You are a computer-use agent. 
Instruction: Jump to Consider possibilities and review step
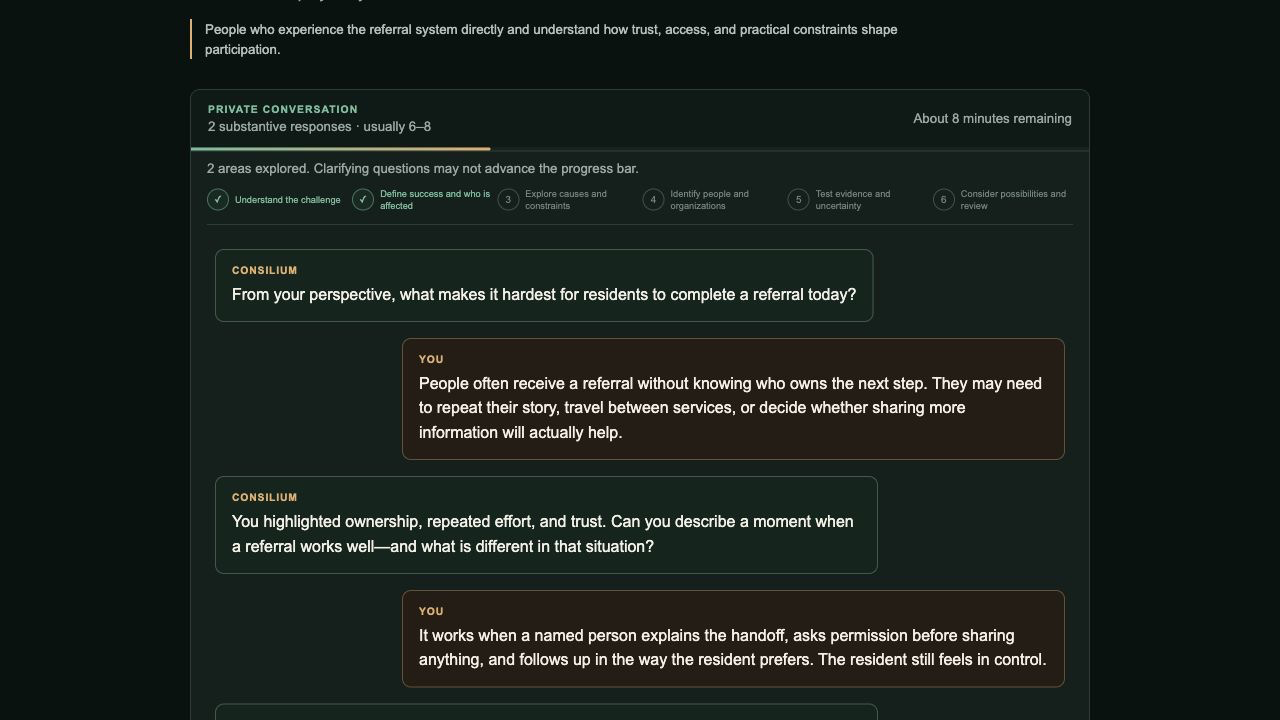1013,200
